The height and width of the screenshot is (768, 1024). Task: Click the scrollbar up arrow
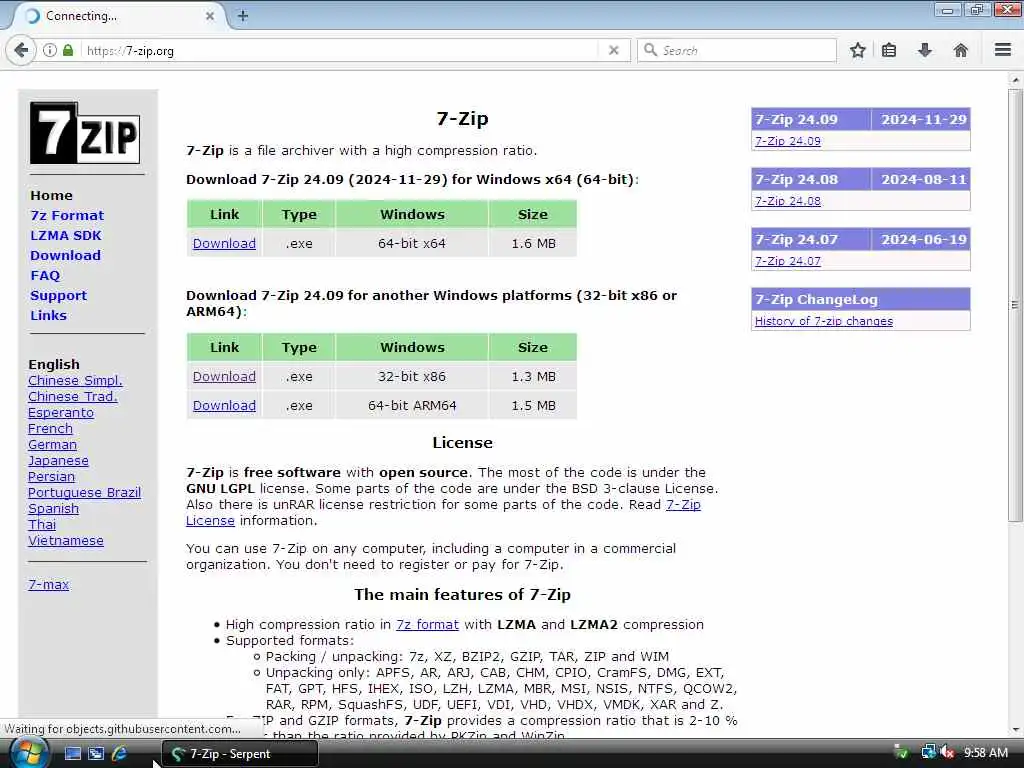tap(1014, 80)
